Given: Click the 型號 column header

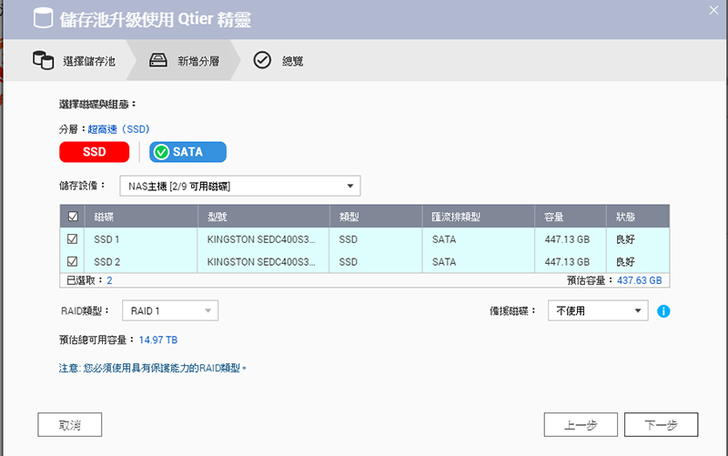Looking at the screenshot, I should pos(218,216).
